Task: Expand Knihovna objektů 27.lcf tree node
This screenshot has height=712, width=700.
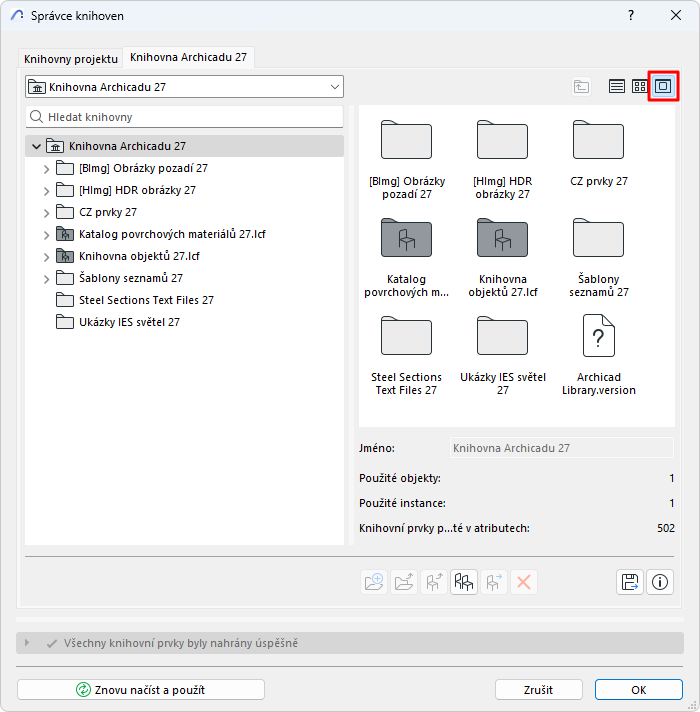Action: [46, 257]
